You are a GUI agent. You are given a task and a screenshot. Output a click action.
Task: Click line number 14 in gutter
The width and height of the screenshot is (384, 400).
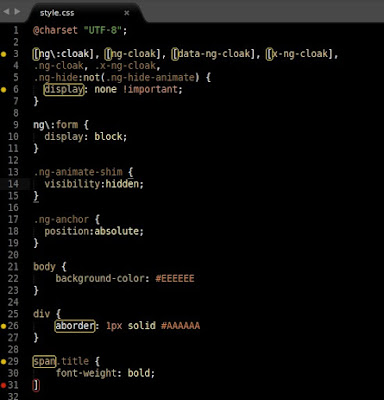pos(13,184)
